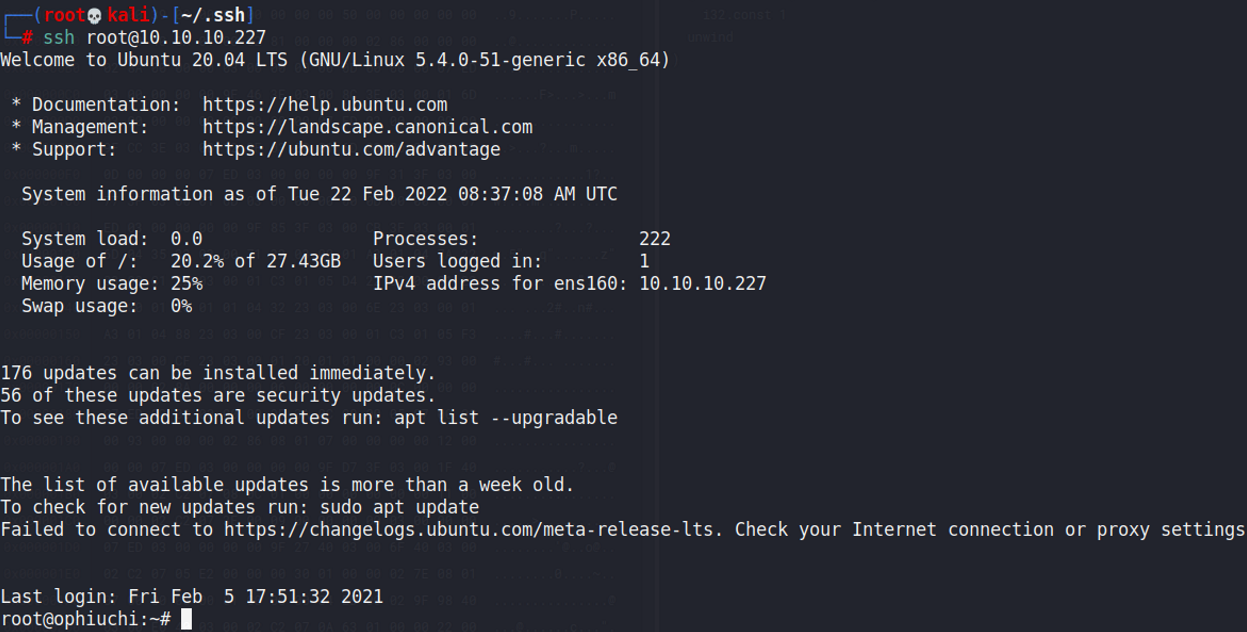Click the red 'kali' hostname in prompt
The width and height of the screenshot is (1247, 632).
click(x=127, y=15)
